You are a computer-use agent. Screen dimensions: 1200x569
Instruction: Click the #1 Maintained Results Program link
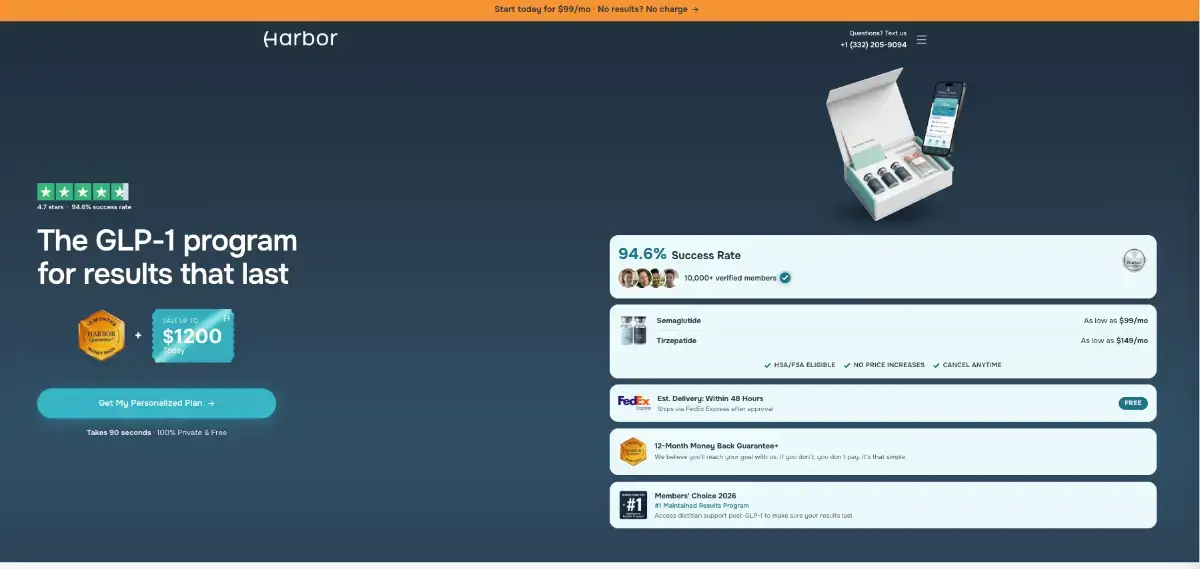701,505
